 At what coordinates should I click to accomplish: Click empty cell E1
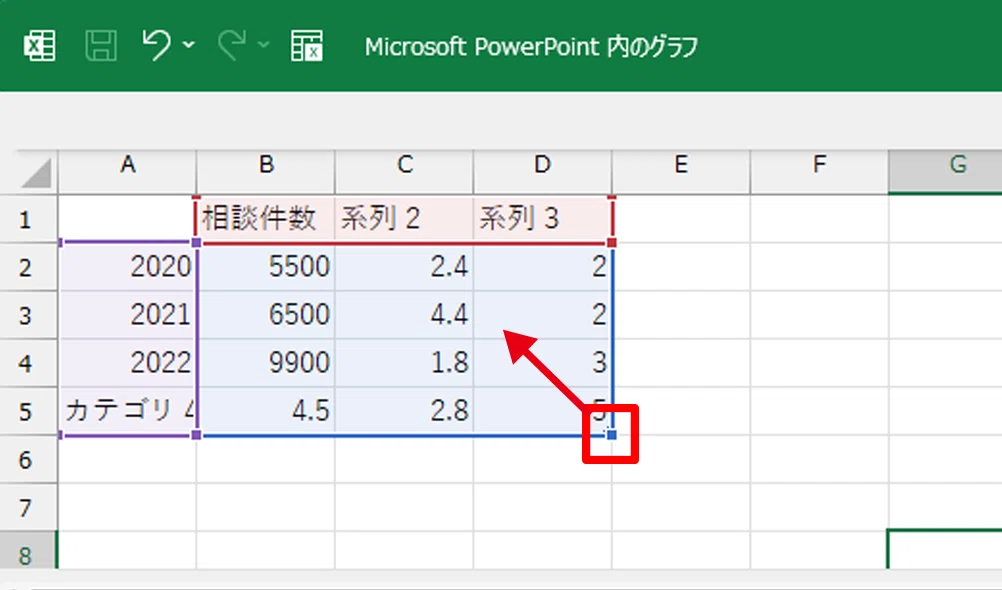[x=681, y=219]
